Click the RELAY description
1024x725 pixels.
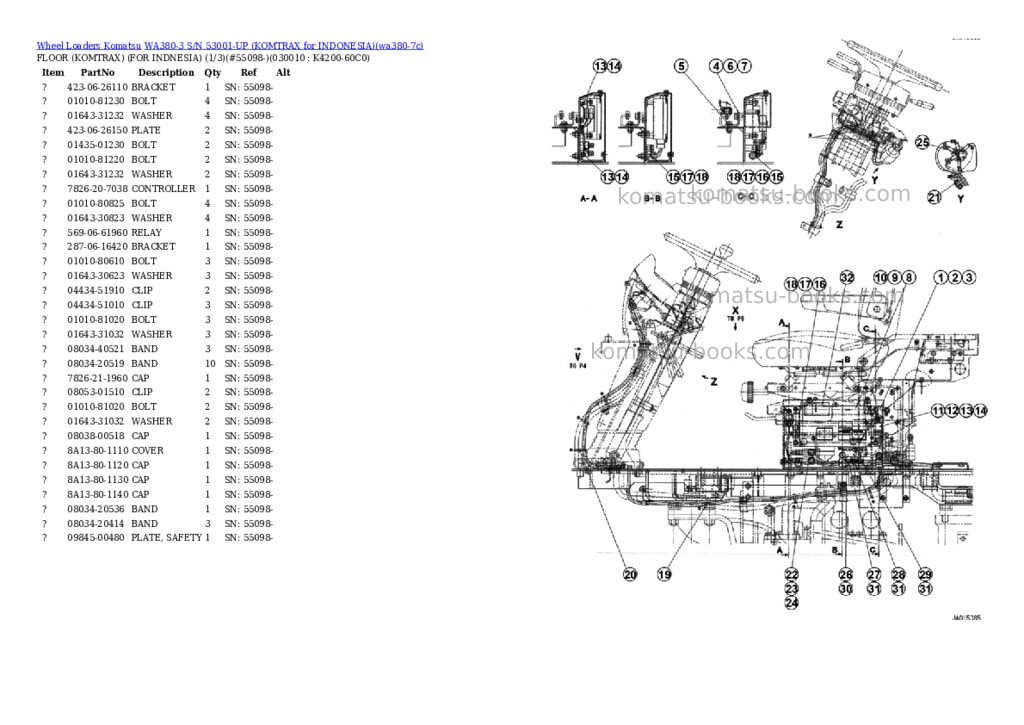pyautogui.click(x=146, y=233)
